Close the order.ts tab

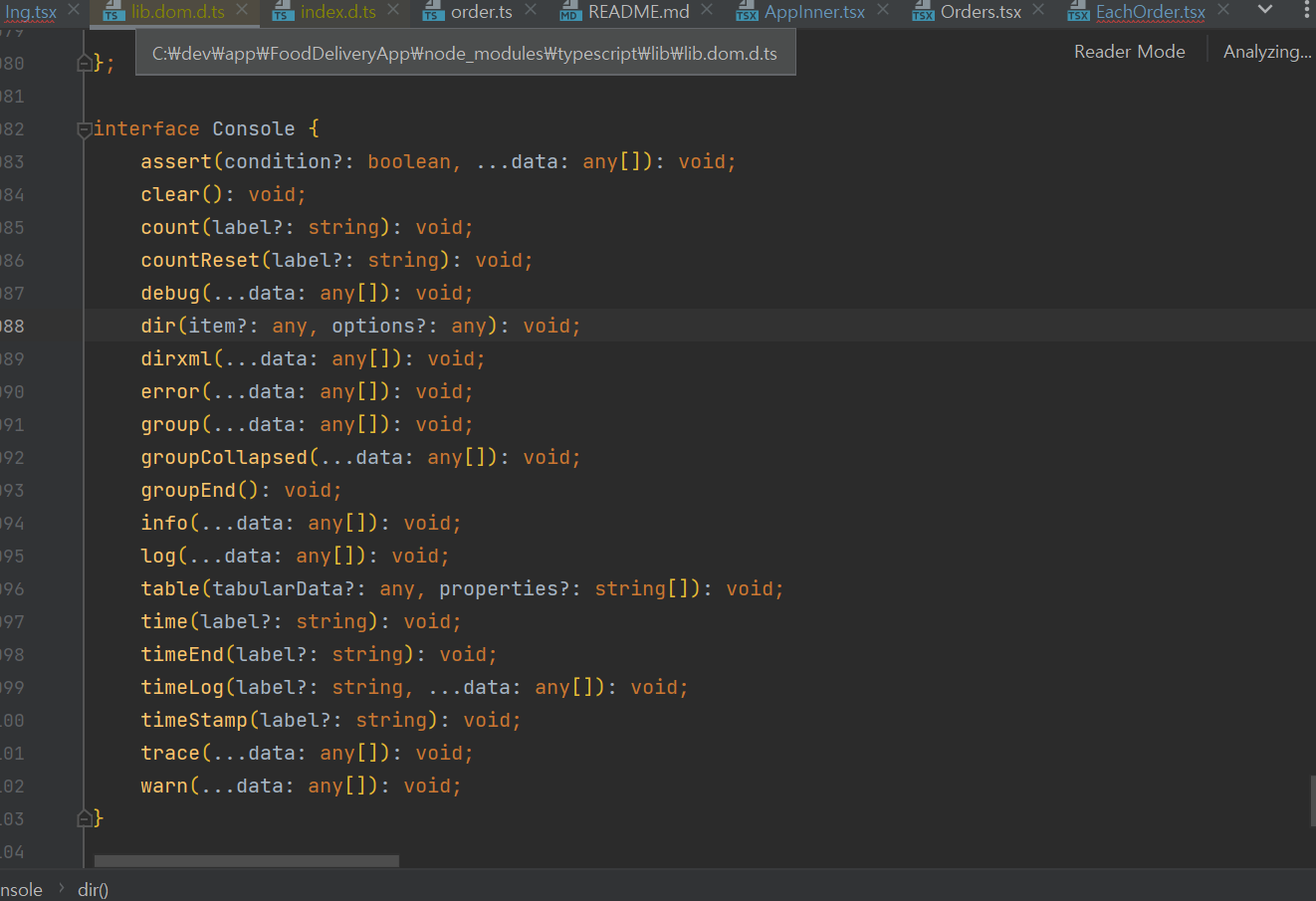point(531,10)
